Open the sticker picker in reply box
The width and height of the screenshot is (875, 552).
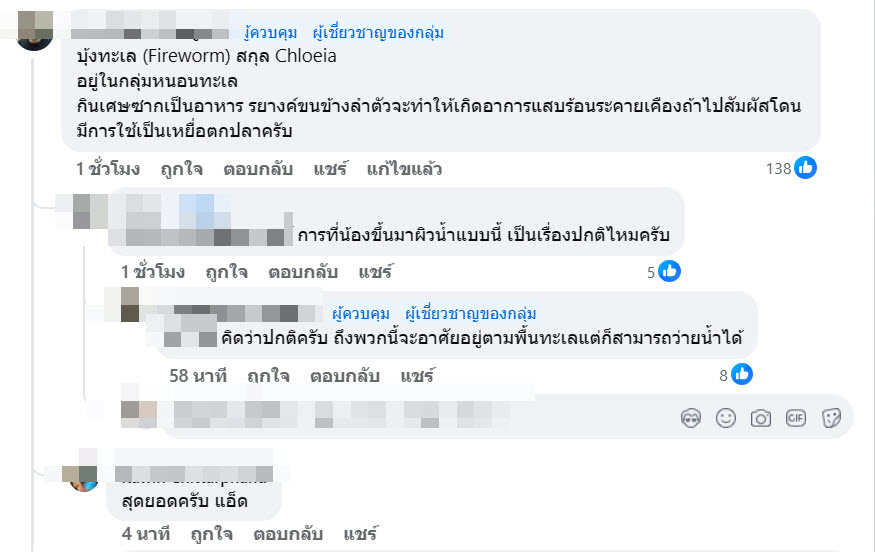831,418
